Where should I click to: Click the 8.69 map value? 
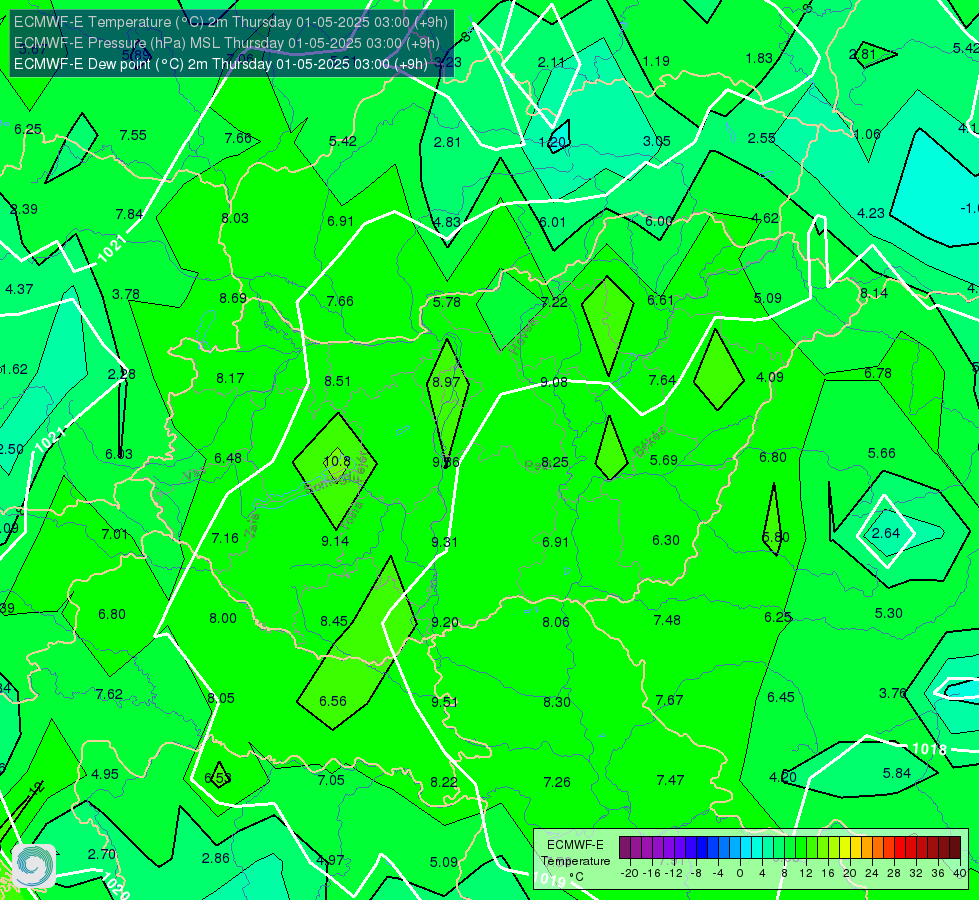tap(233, 299)
